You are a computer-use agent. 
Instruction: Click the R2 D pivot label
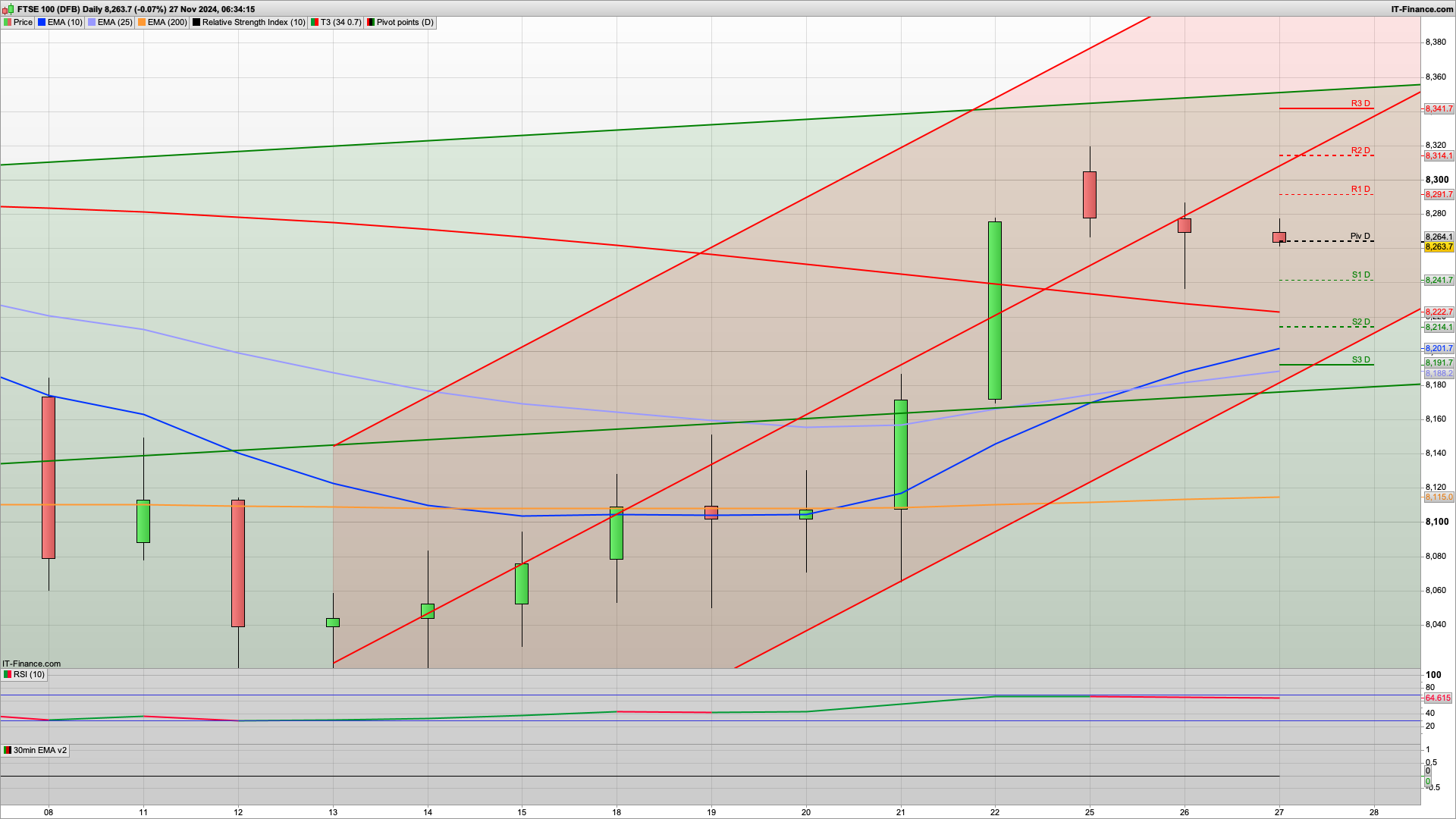[x=1360, y=150]
